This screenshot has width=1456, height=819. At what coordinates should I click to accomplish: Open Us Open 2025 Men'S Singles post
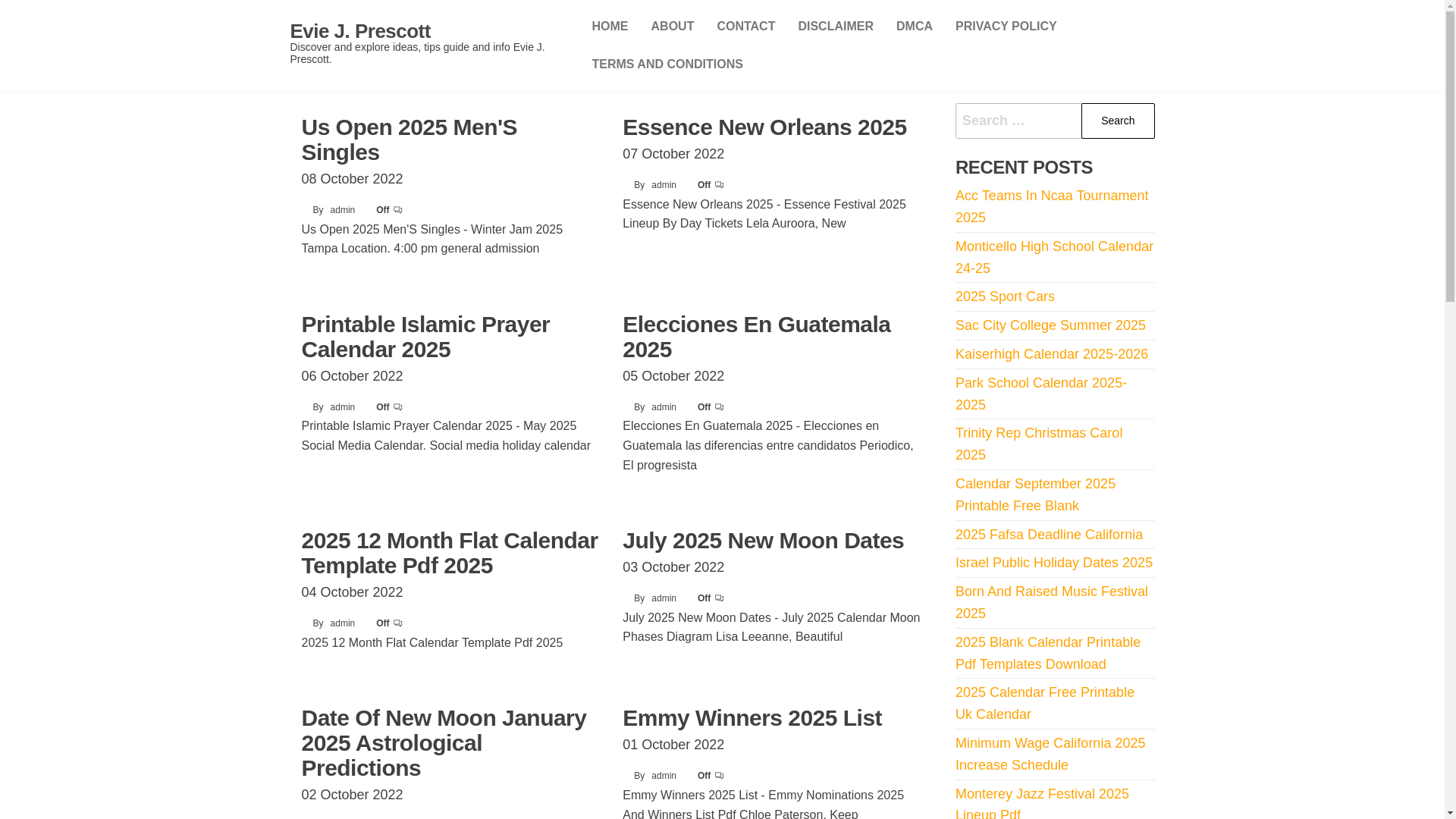click(409, 140)
